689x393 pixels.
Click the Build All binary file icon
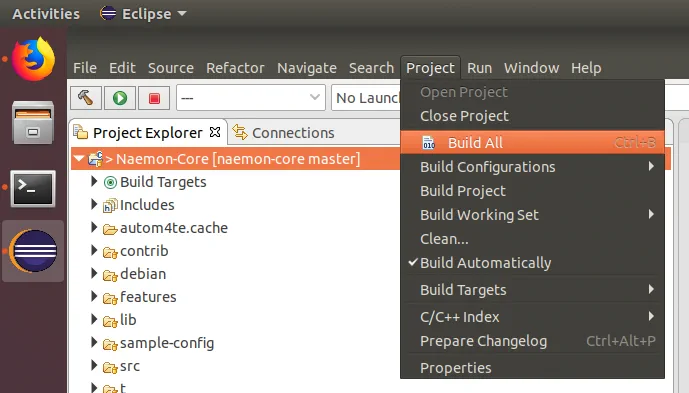click(x=428, y=143)
